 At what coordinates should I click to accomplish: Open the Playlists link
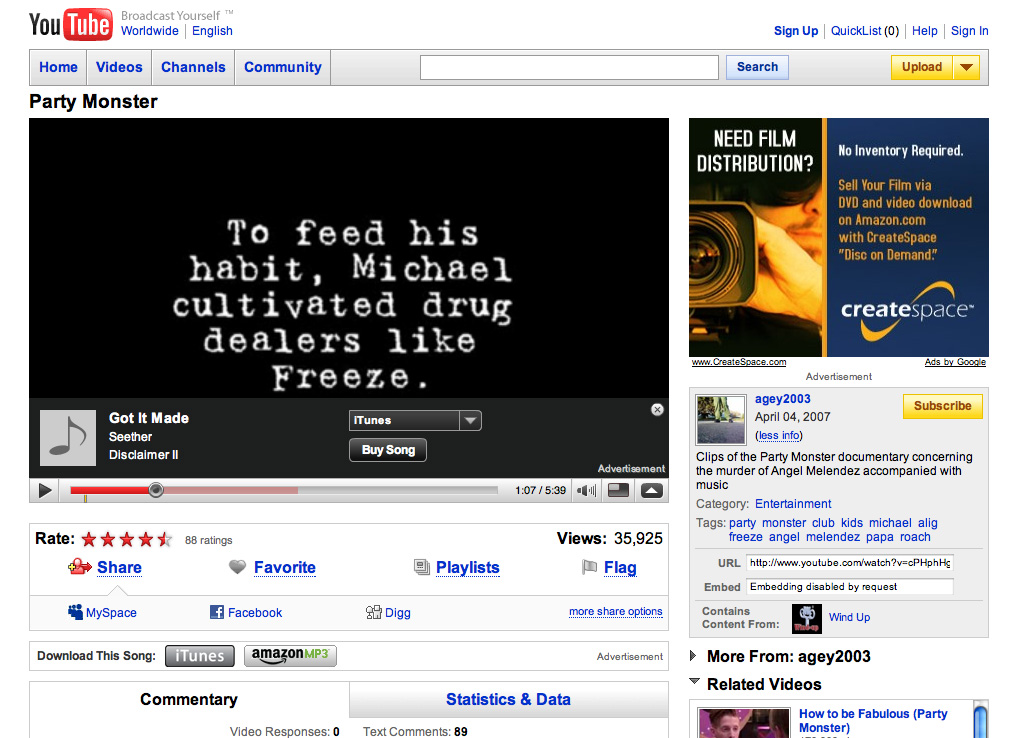point(467,568)
